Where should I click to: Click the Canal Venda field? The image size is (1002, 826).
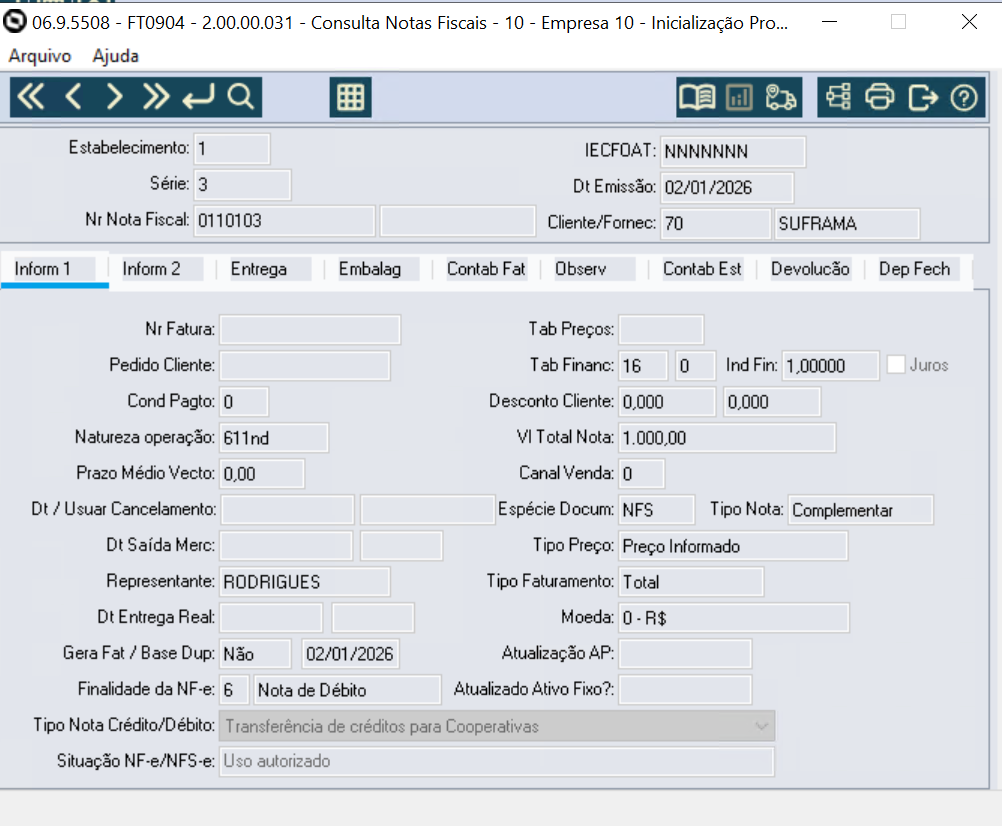[x=641, y=473]
